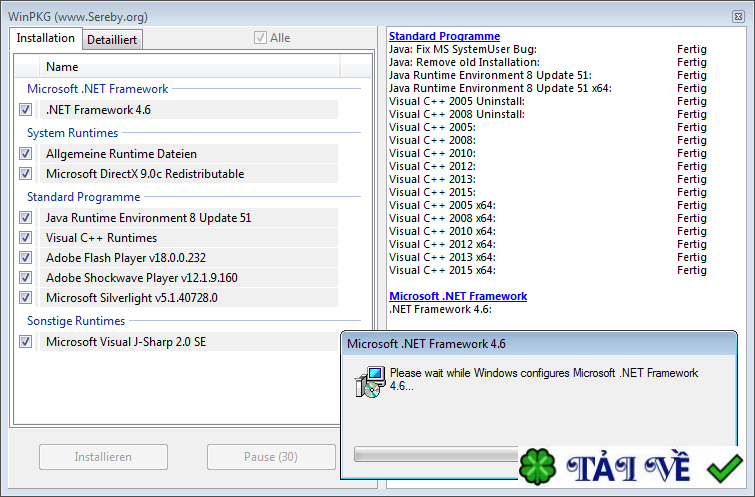Click the installer icon in .NET dialog

pos(370,381)
